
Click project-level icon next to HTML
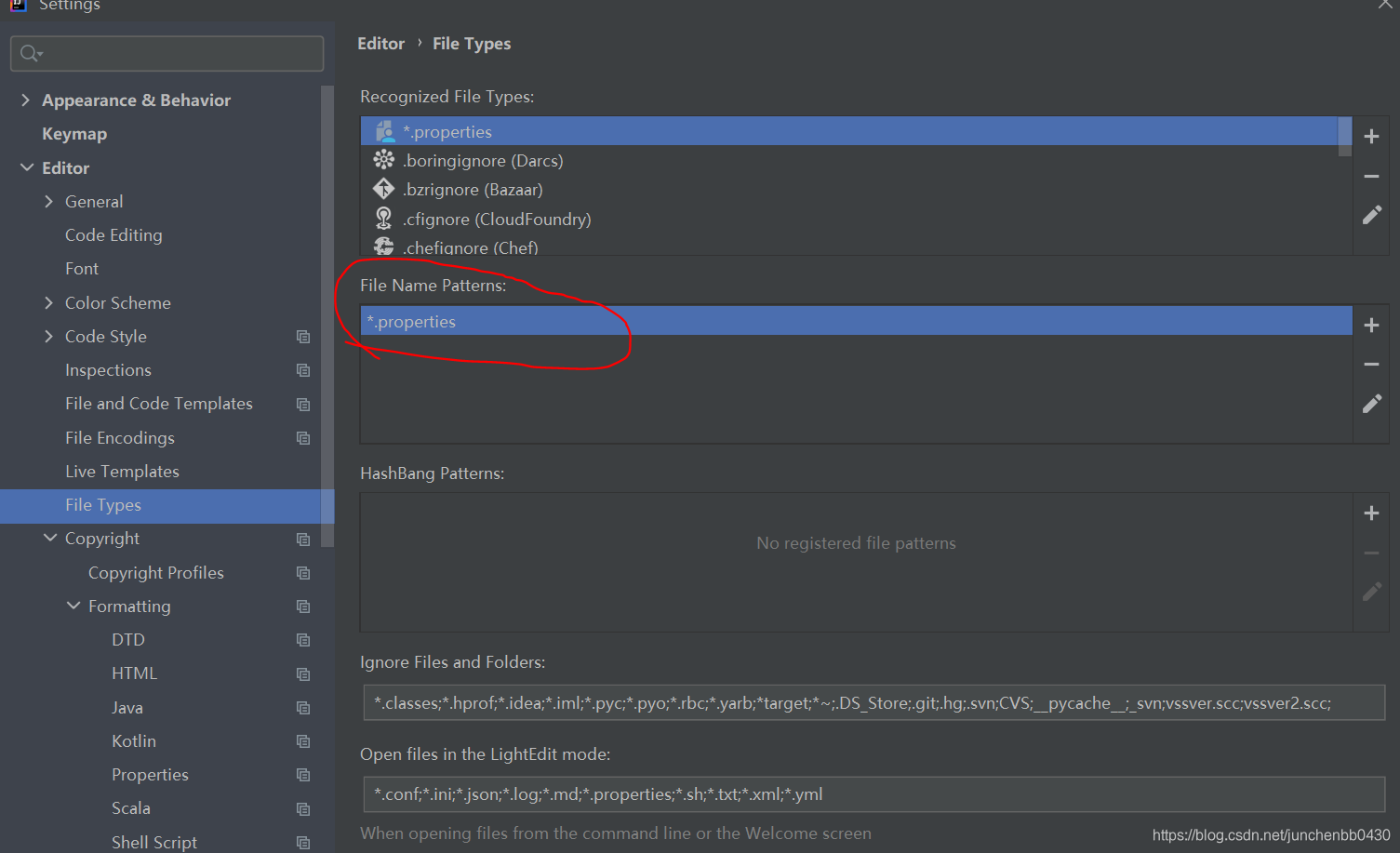[x=303, y=674]
